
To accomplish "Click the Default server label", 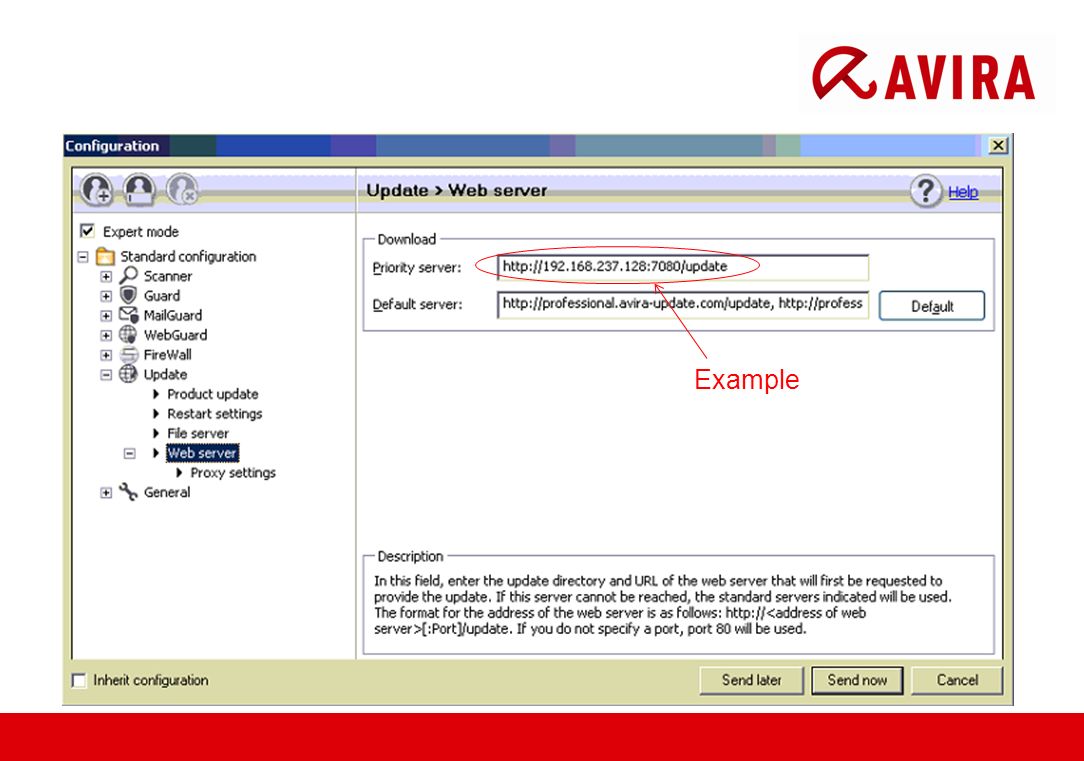I will pos(417,305).
